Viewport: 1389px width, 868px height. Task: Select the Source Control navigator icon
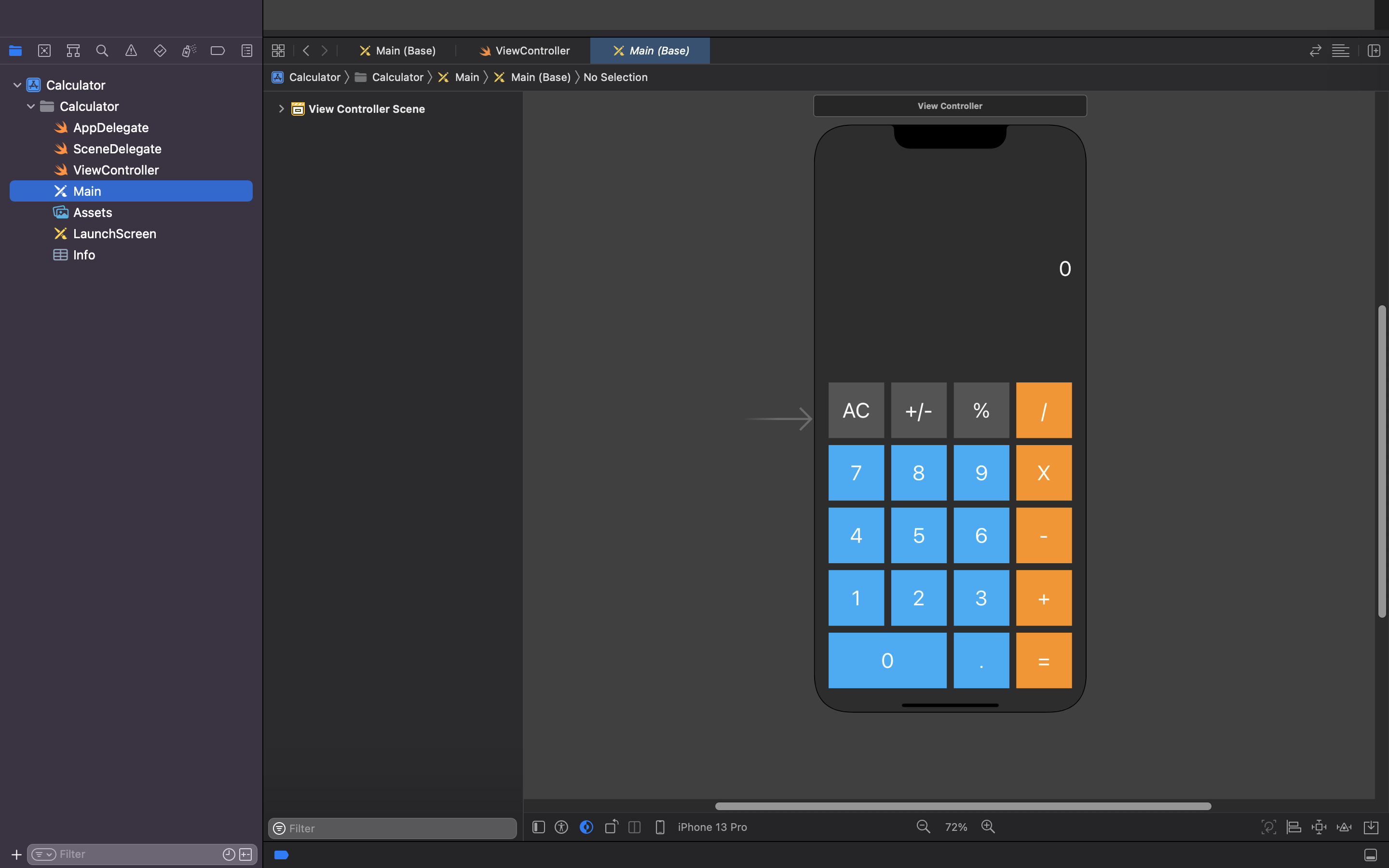pyautogui.click(x=44, y=51)
